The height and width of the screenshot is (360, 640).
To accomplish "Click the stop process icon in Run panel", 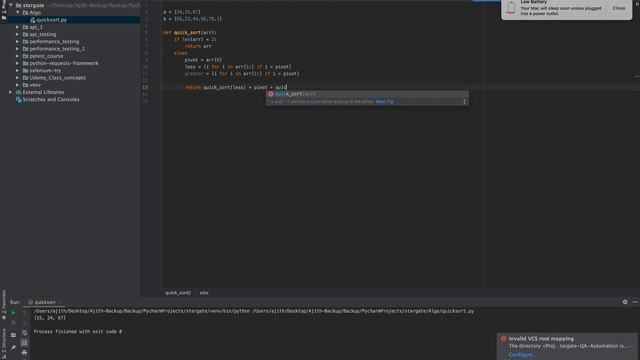I will click(x=13, y=323).
